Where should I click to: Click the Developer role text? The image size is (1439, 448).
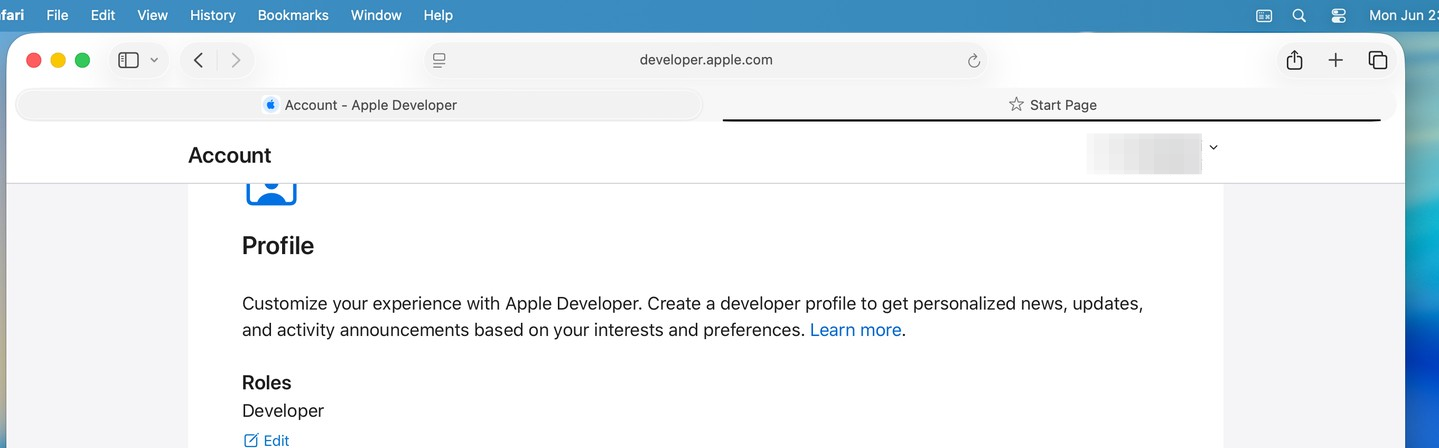click(x=283, y=411)
